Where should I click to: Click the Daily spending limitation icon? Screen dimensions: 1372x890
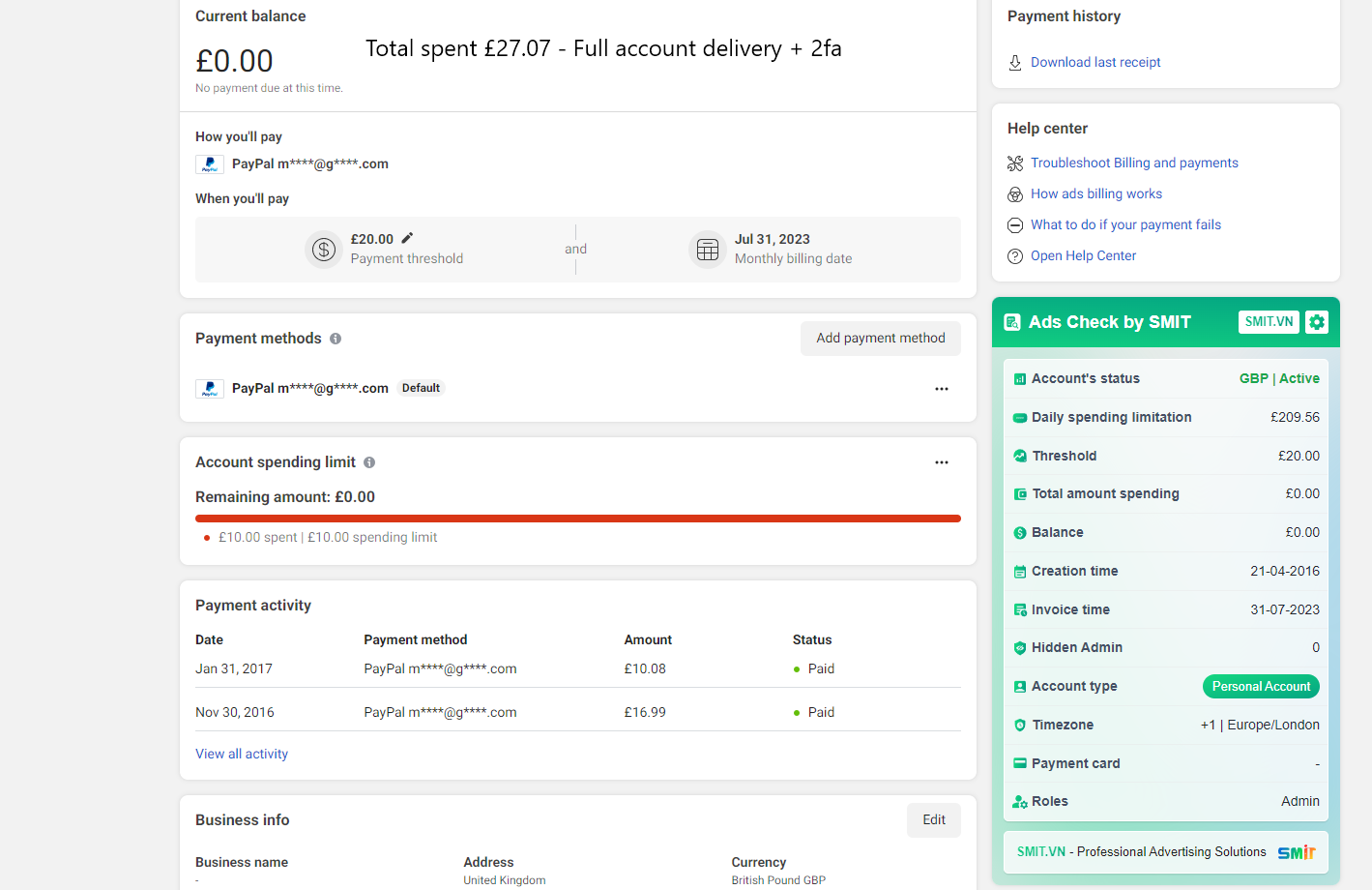tap(1019, 418)
